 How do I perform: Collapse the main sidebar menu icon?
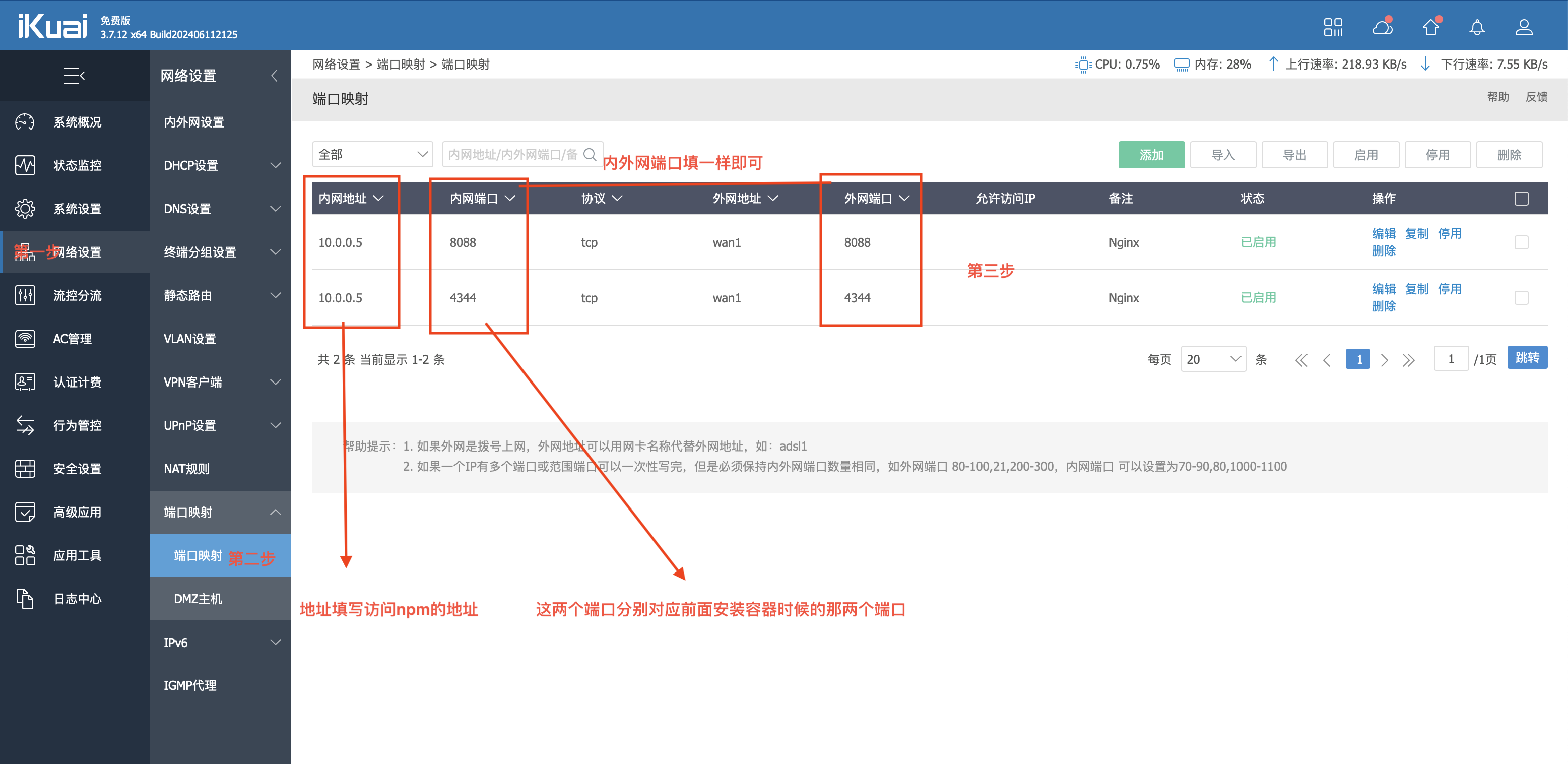[74, 76]
